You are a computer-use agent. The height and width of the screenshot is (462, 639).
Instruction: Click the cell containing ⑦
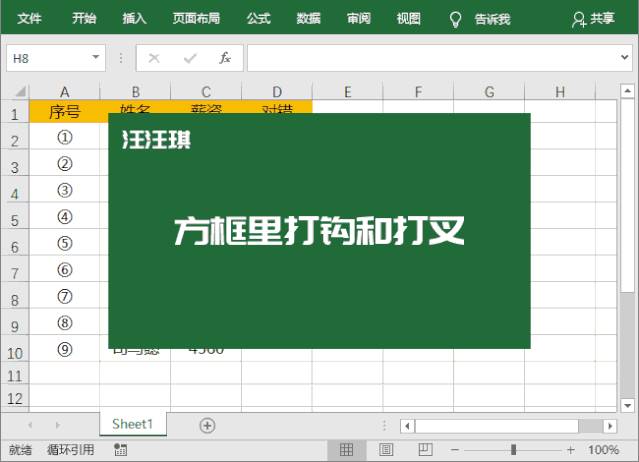(64, 296)
